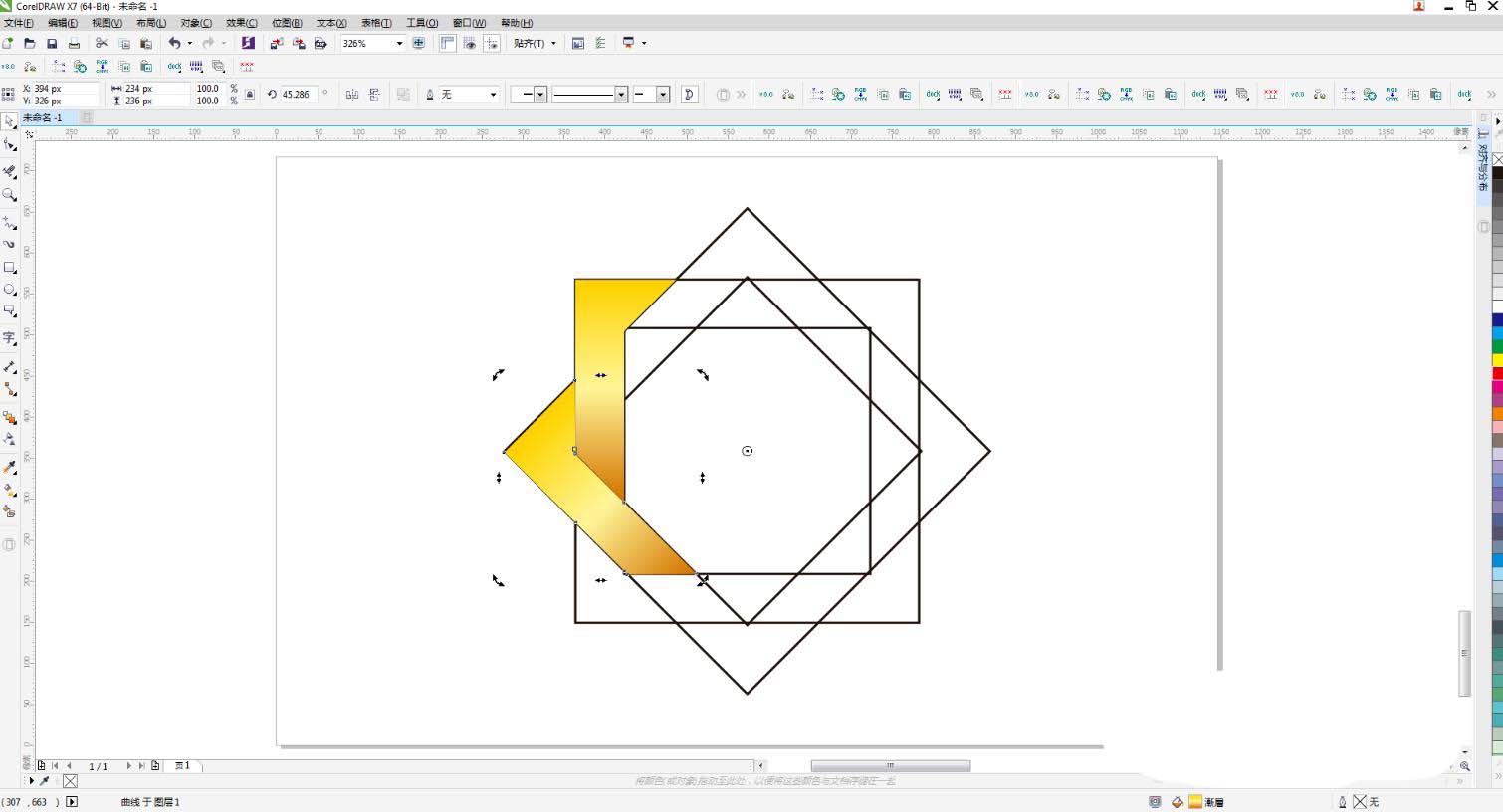Screen dimensions: 1503x812
Task: Activate the Text tool
Action: (10, 338)
